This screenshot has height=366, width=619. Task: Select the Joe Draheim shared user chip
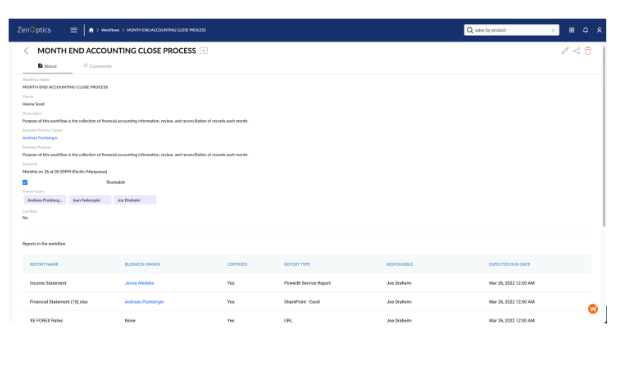pos(135,200)
